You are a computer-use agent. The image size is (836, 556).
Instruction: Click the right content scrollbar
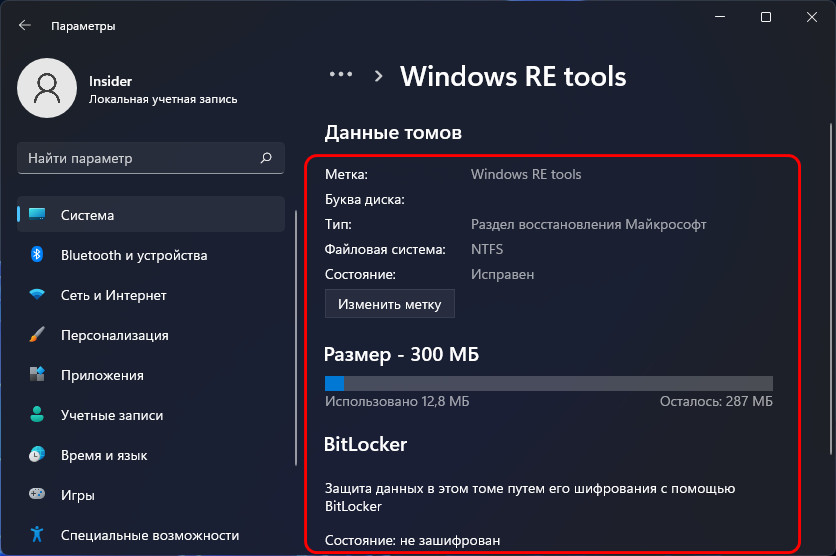pos(831,289)
